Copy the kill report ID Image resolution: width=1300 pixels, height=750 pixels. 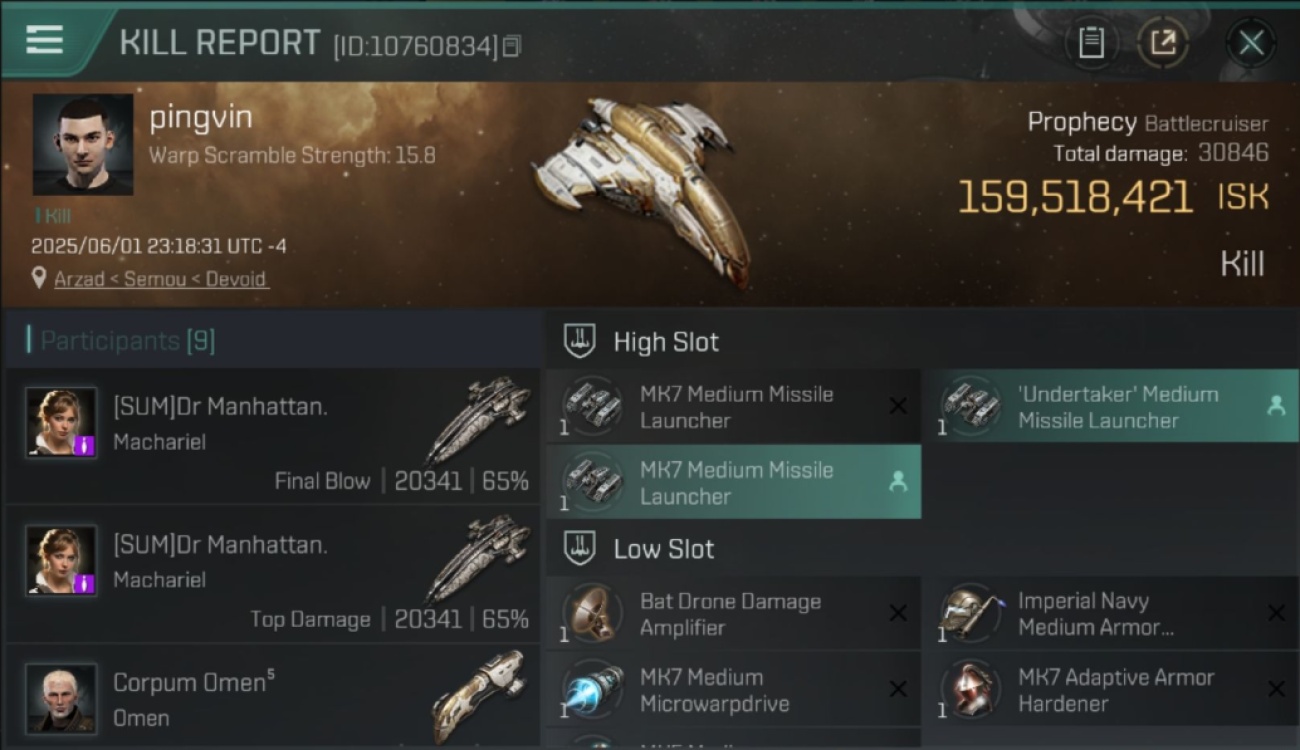point(512,46)
